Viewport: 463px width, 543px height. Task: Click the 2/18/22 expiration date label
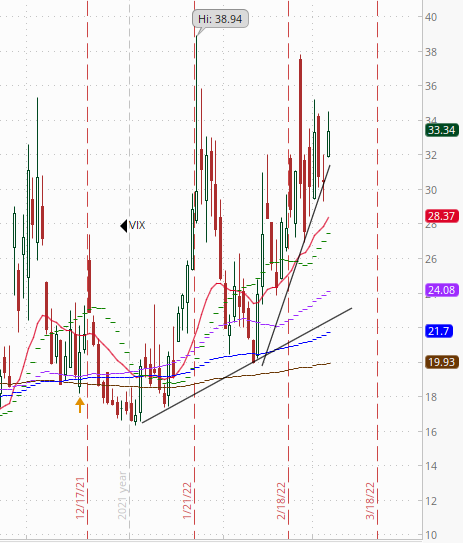281,500
